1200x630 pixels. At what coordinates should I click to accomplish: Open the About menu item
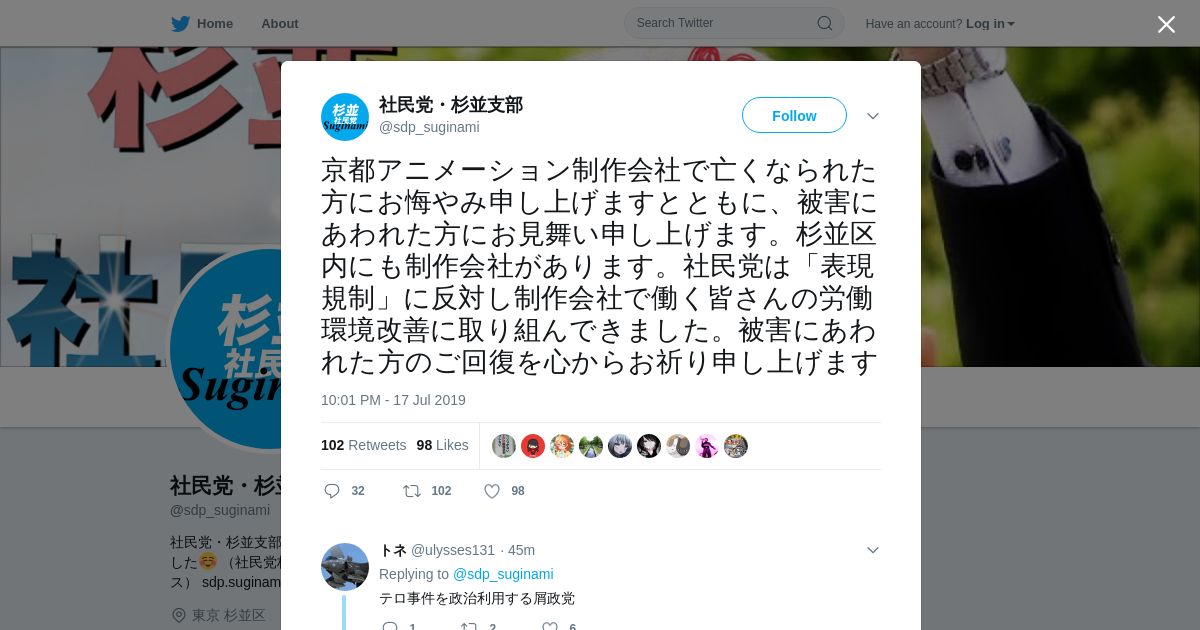click(x=279, y=24)
